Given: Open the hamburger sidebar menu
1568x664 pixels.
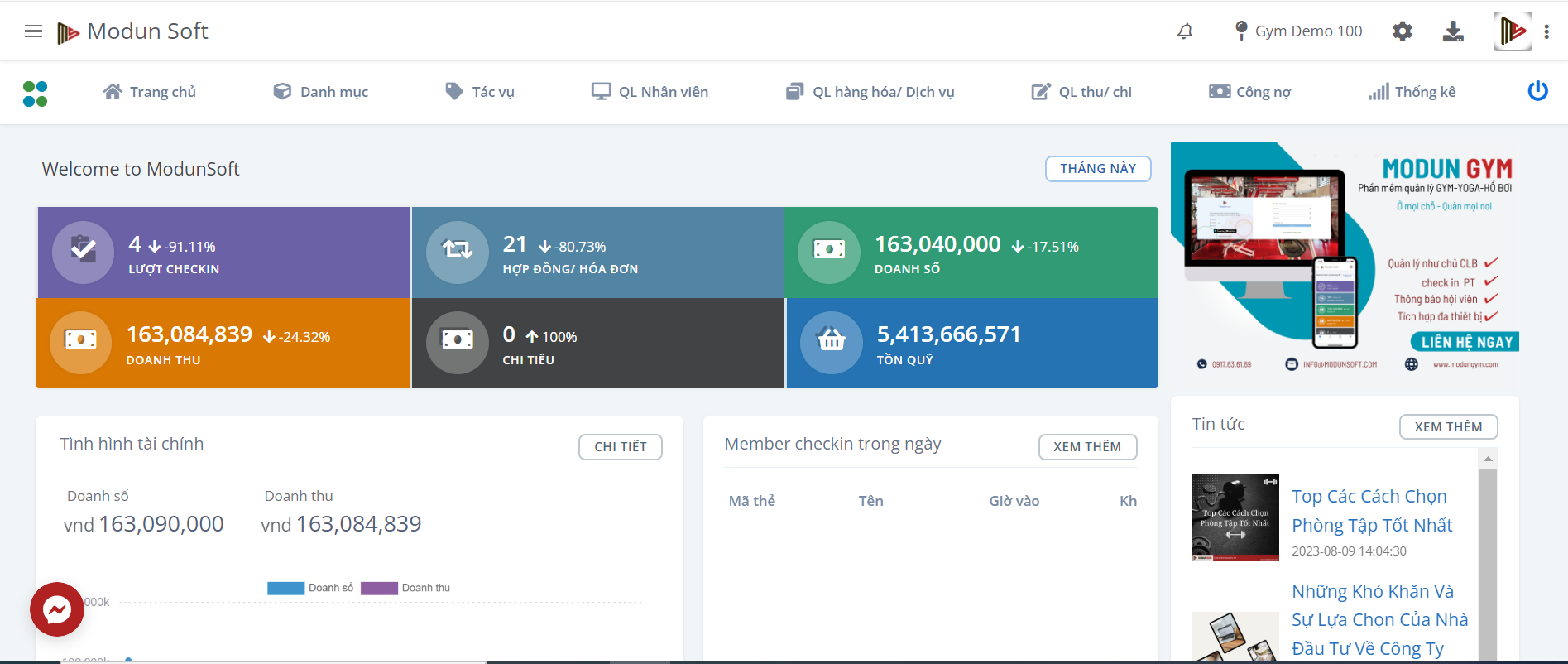Looking at the screenshot, I should coord(33,31).
